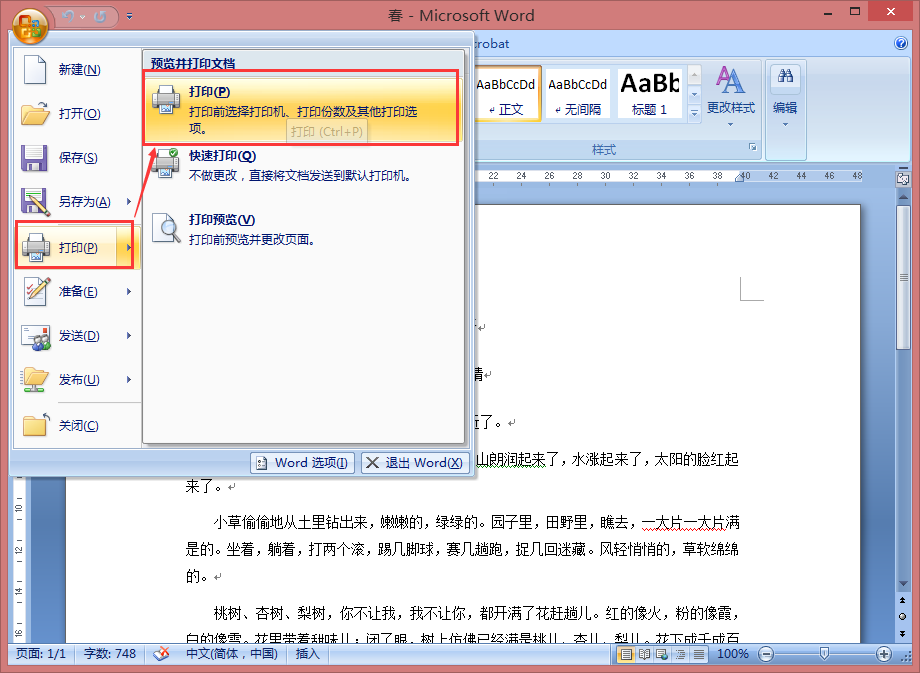Apply the 正文 style from gallery

click(506, 93)
